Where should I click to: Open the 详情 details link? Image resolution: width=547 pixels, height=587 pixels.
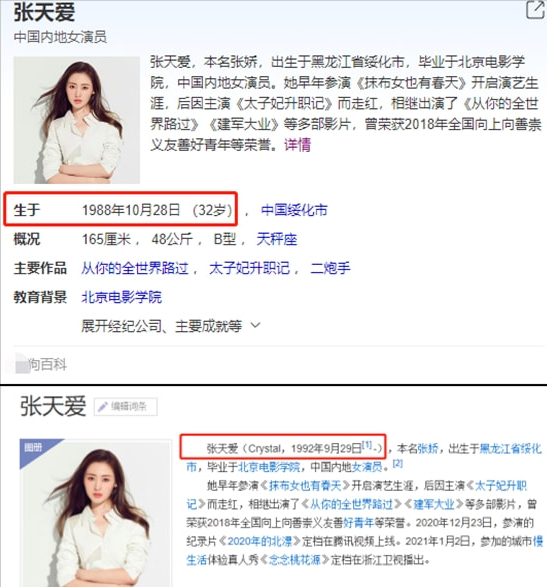(x=298, y=145)
